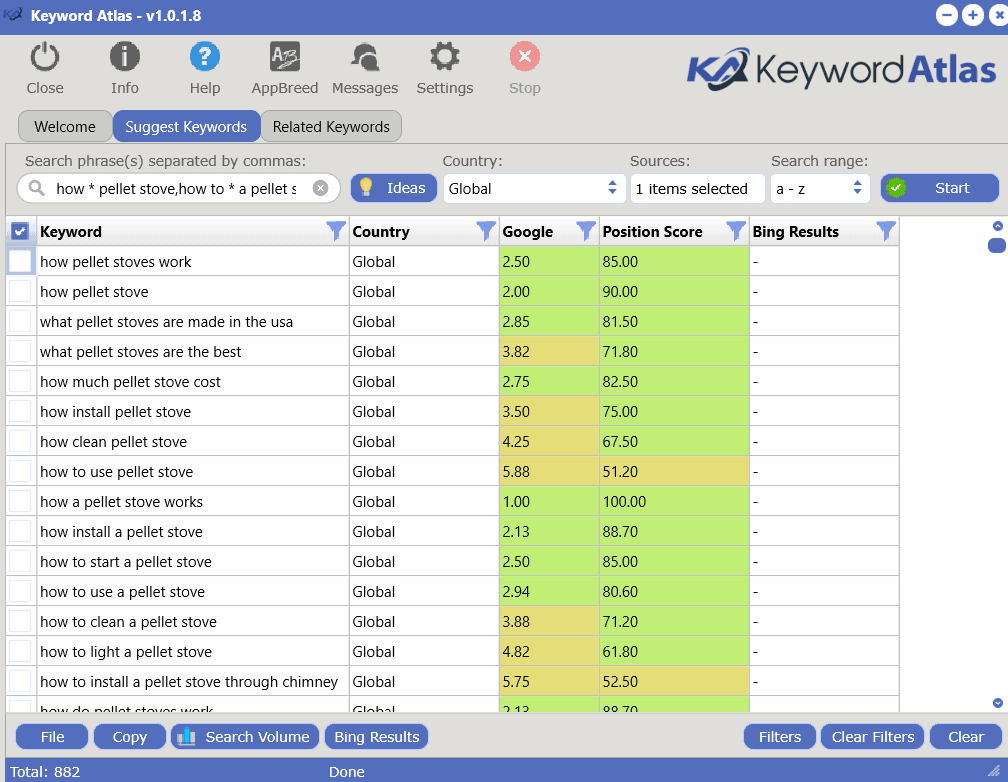This screenshot has width=1008, height=782.
Task: Open the Search range a - z dropdown
Action: [819, 188]
